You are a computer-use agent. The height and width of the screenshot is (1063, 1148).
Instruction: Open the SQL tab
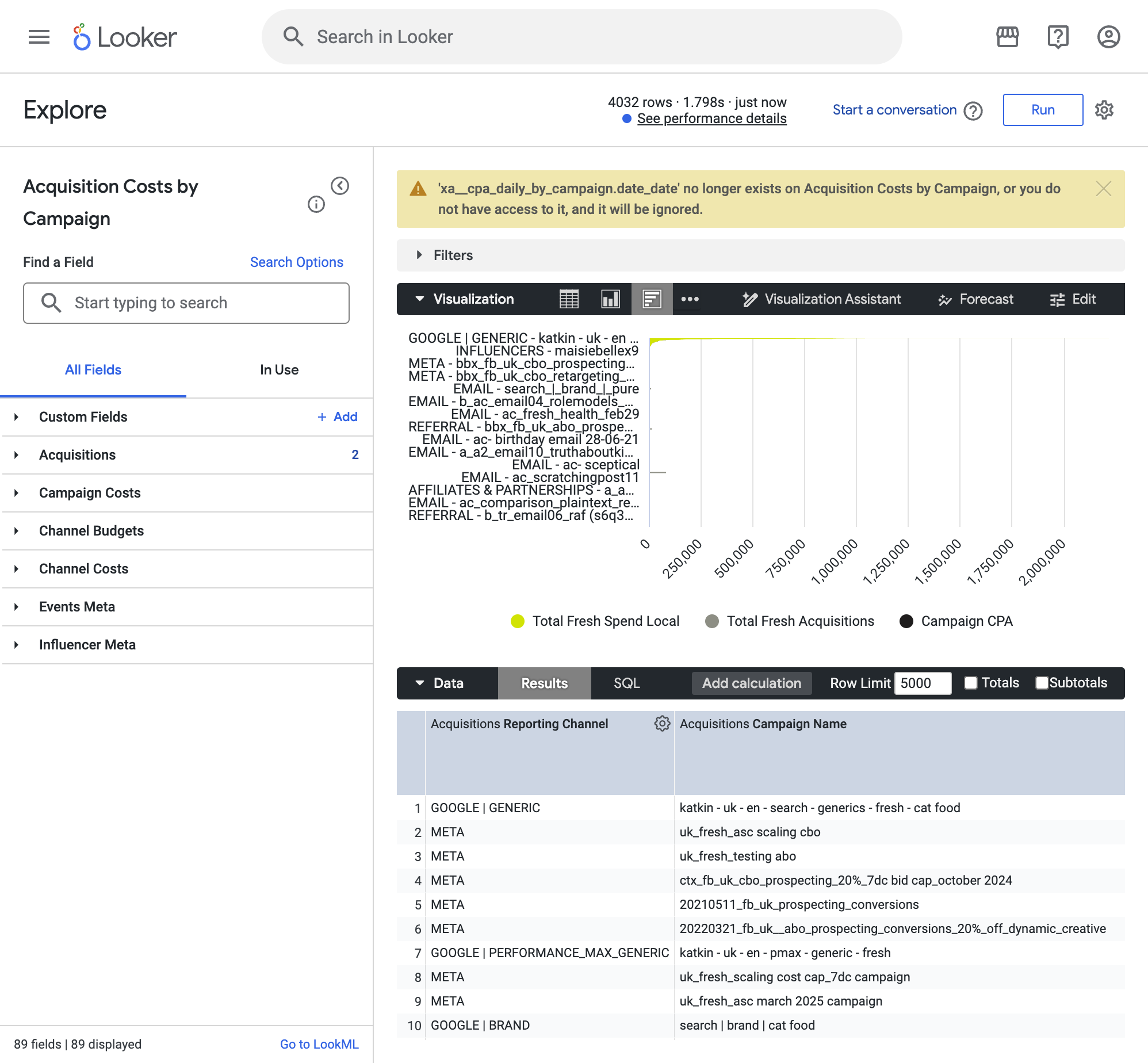[x=626, y=683]
